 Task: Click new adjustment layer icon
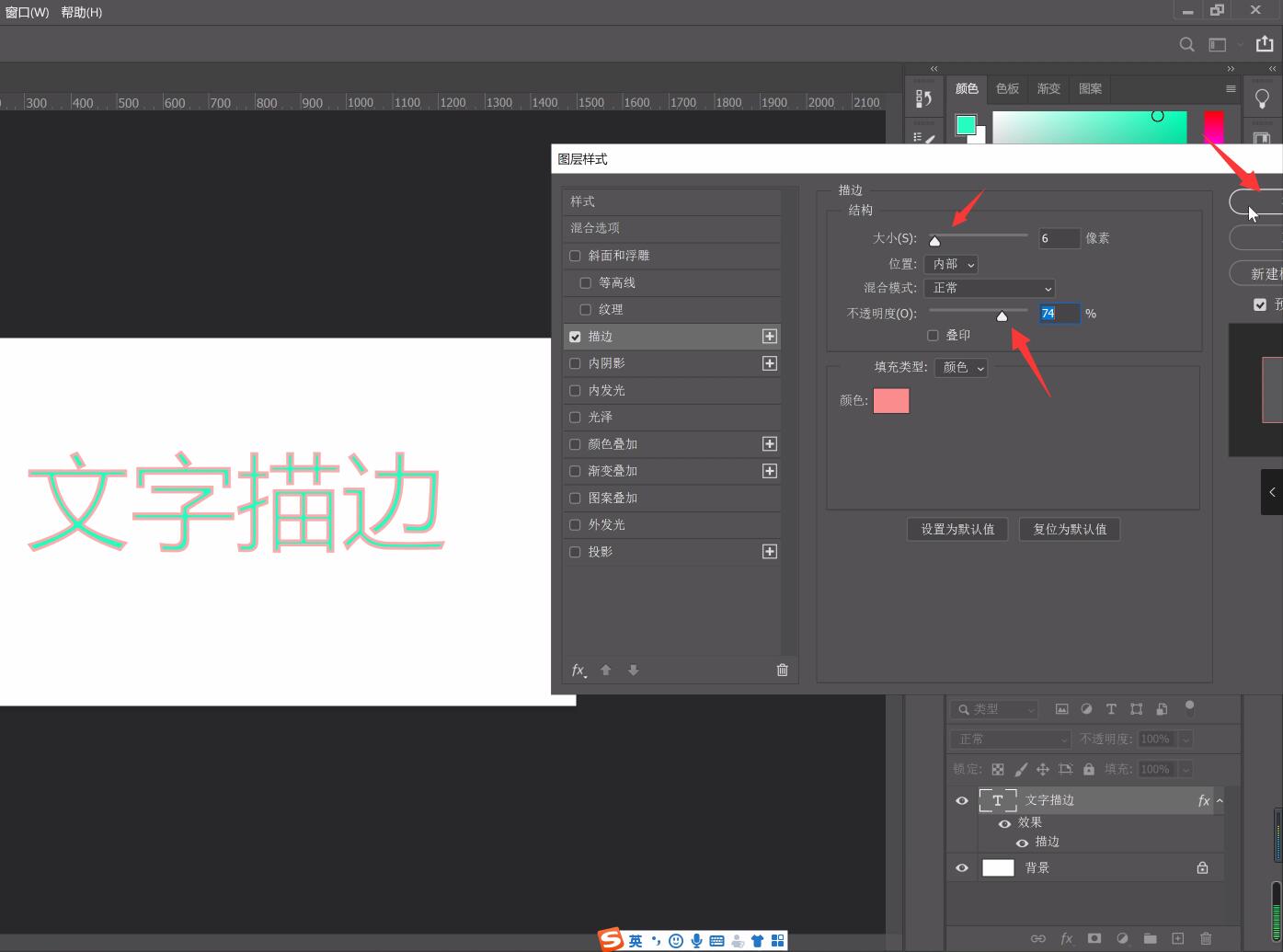1122,938
